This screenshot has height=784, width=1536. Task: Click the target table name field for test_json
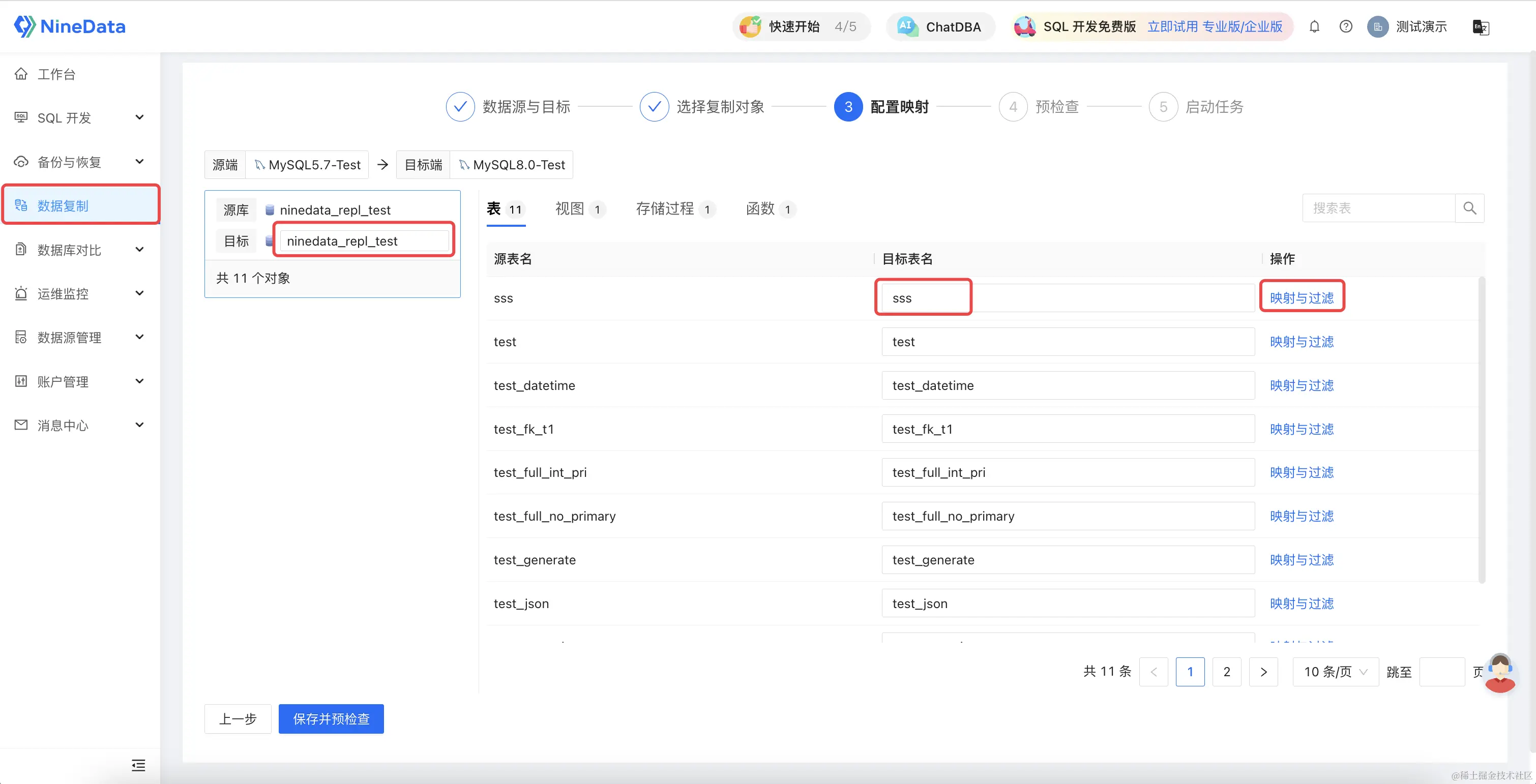pyautogui.click(x=1068, y=604)
